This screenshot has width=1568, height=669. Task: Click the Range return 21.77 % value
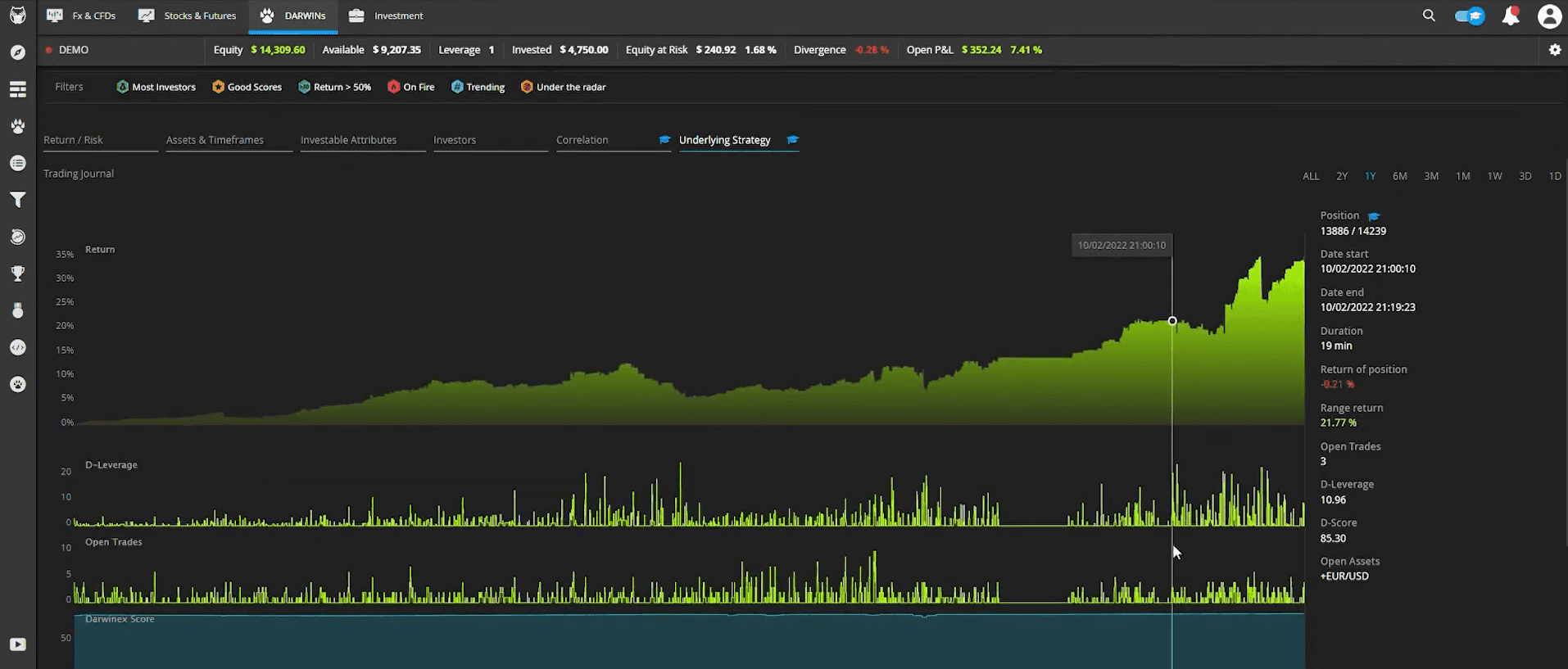(x=1339, y=423)
